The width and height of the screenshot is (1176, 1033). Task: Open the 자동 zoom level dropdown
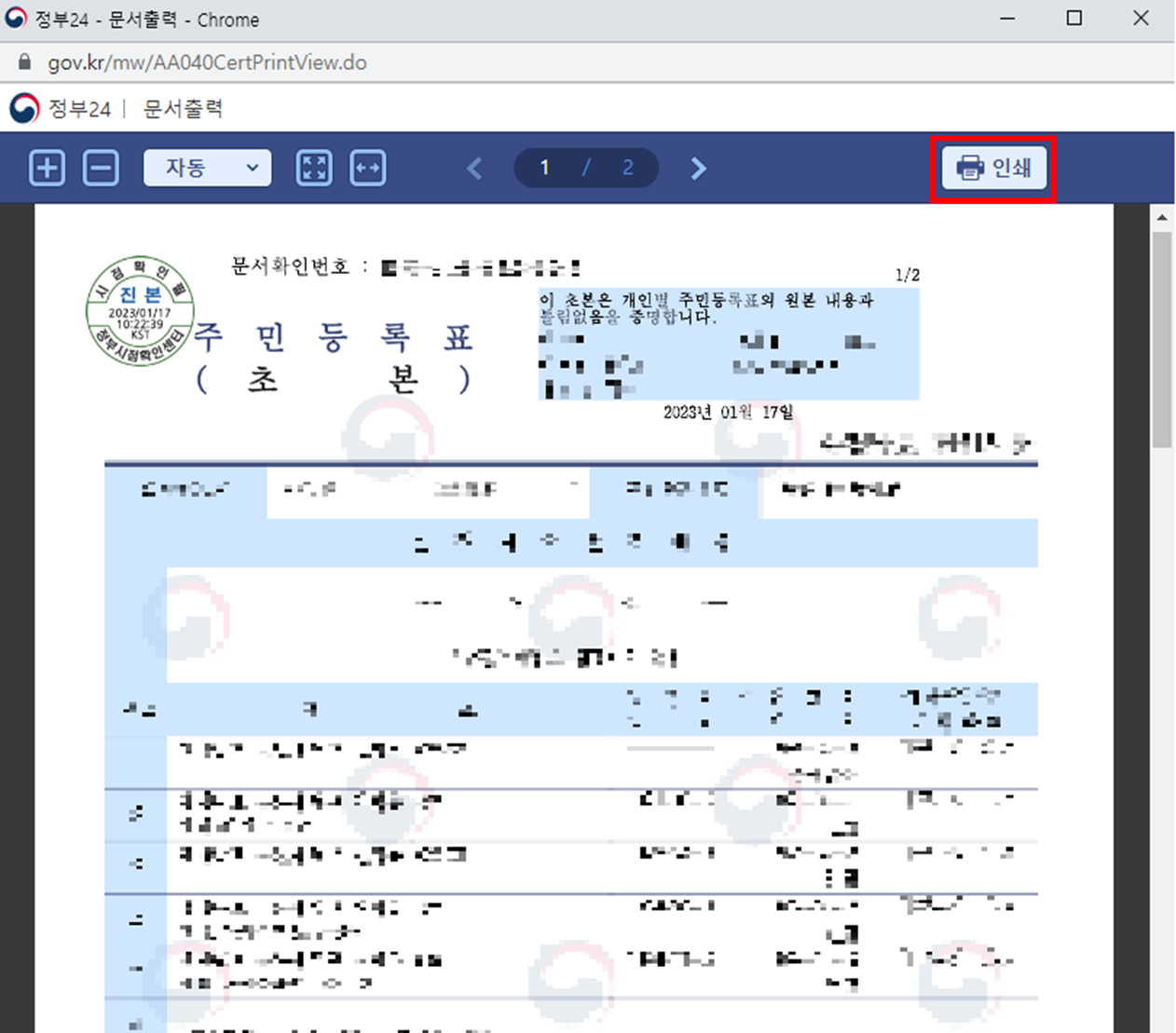[x=208, y=168]
